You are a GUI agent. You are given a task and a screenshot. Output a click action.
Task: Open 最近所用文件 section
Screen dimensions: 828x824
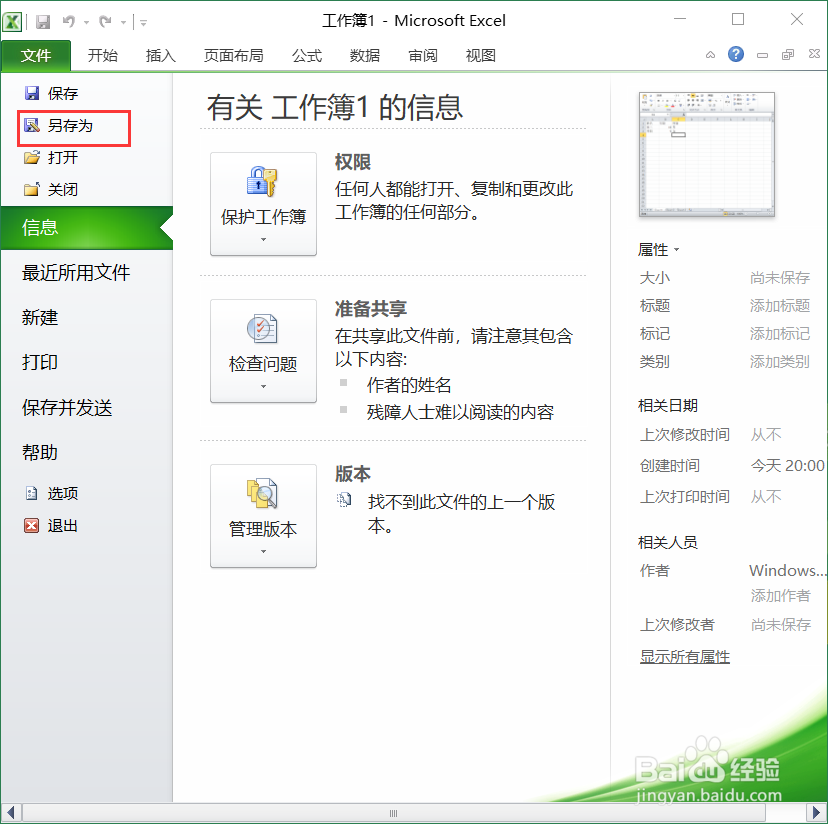(76, 273)
